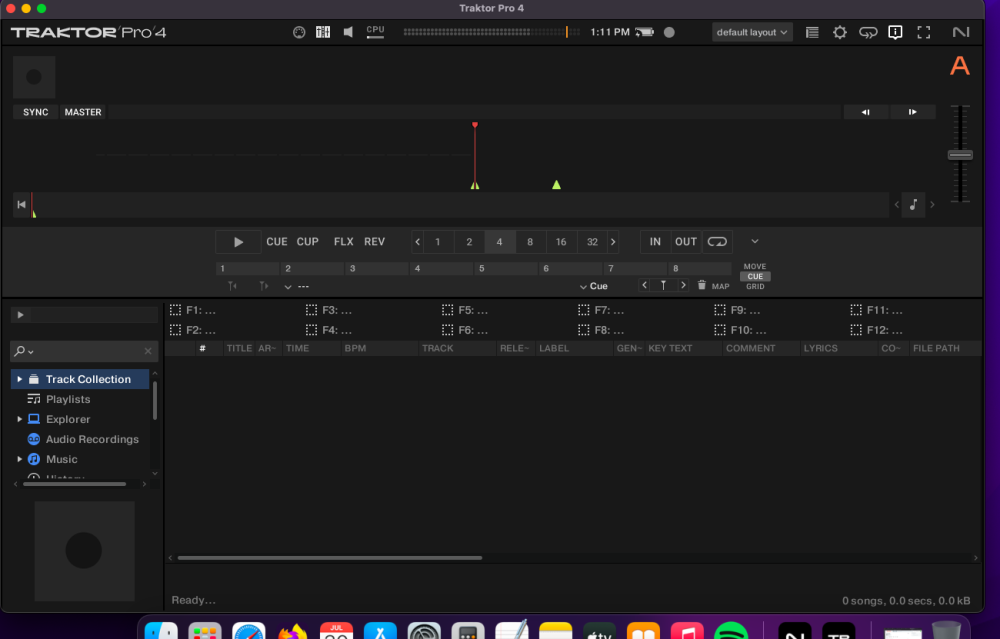Screen dimensions: 1000x639
Task: Click the green cue marker triangle in waveform
Action: pyautogui.click(x=556, y=185)
